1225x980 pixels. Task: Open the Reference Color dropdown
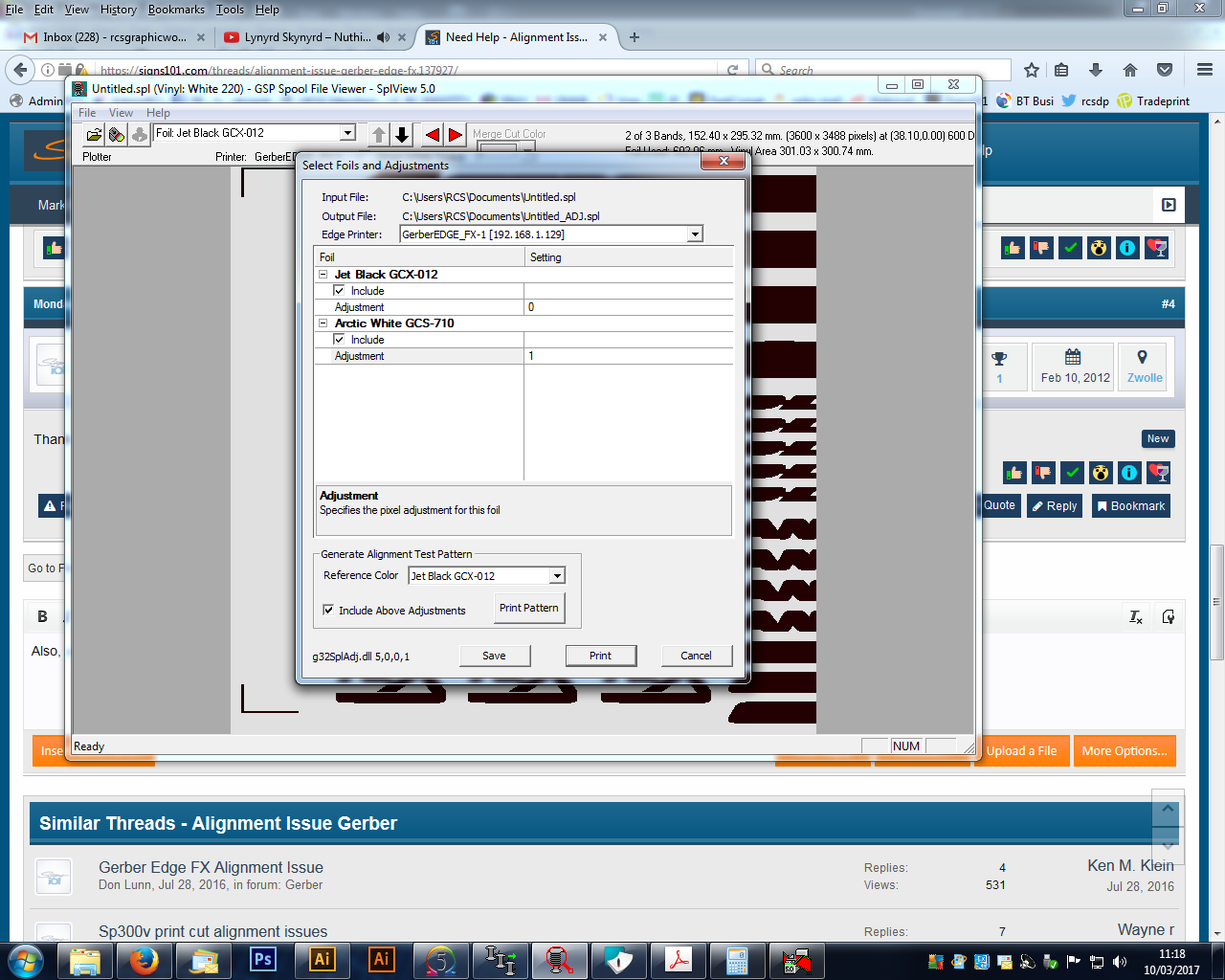pyautogui.click(x=557, y=576)
